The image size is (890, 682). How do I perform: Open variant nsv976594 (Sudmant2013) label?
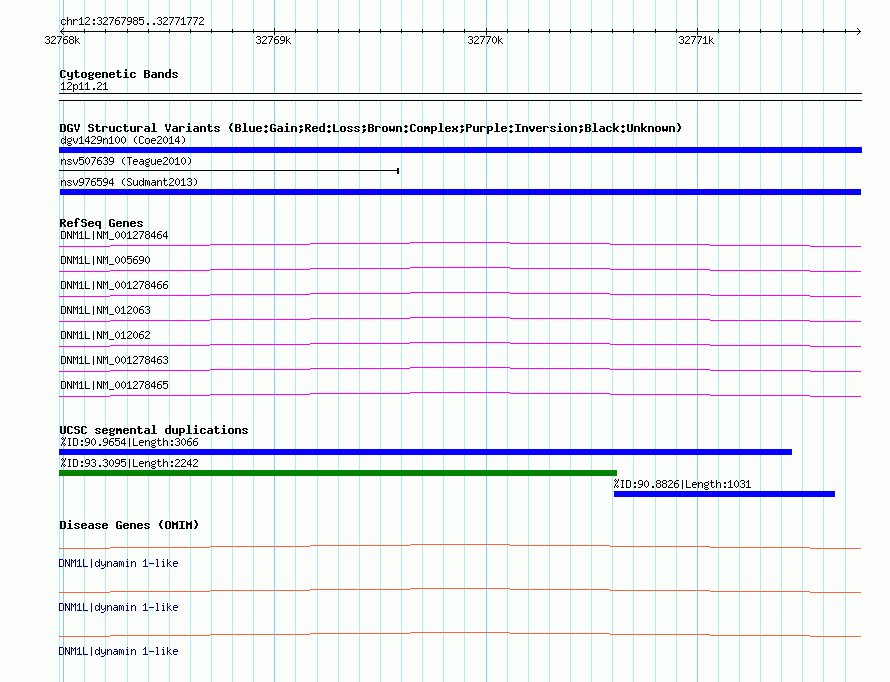pyautogui.click(x=129, y=182)
